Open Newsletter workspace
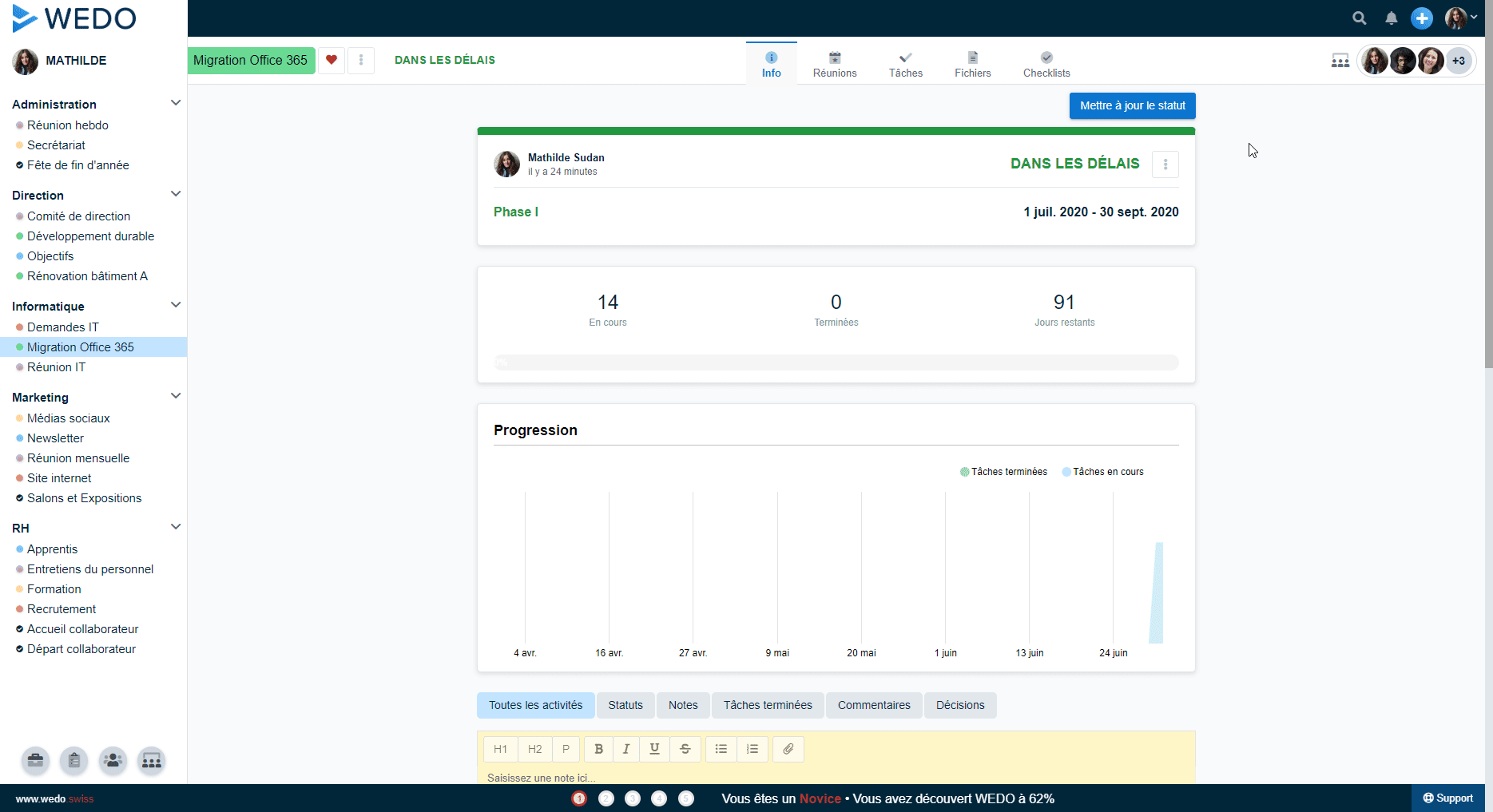The width and height of the screenshot is (1493, 812). [x=55, y=438]
